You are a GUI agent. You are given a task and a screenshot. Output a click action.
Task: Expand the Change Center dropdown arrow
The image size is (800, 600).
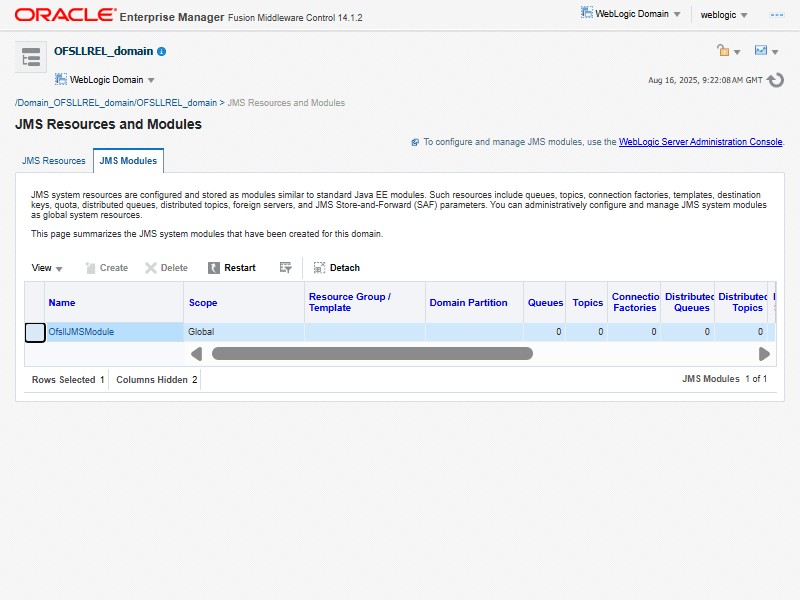coord(737,52)
